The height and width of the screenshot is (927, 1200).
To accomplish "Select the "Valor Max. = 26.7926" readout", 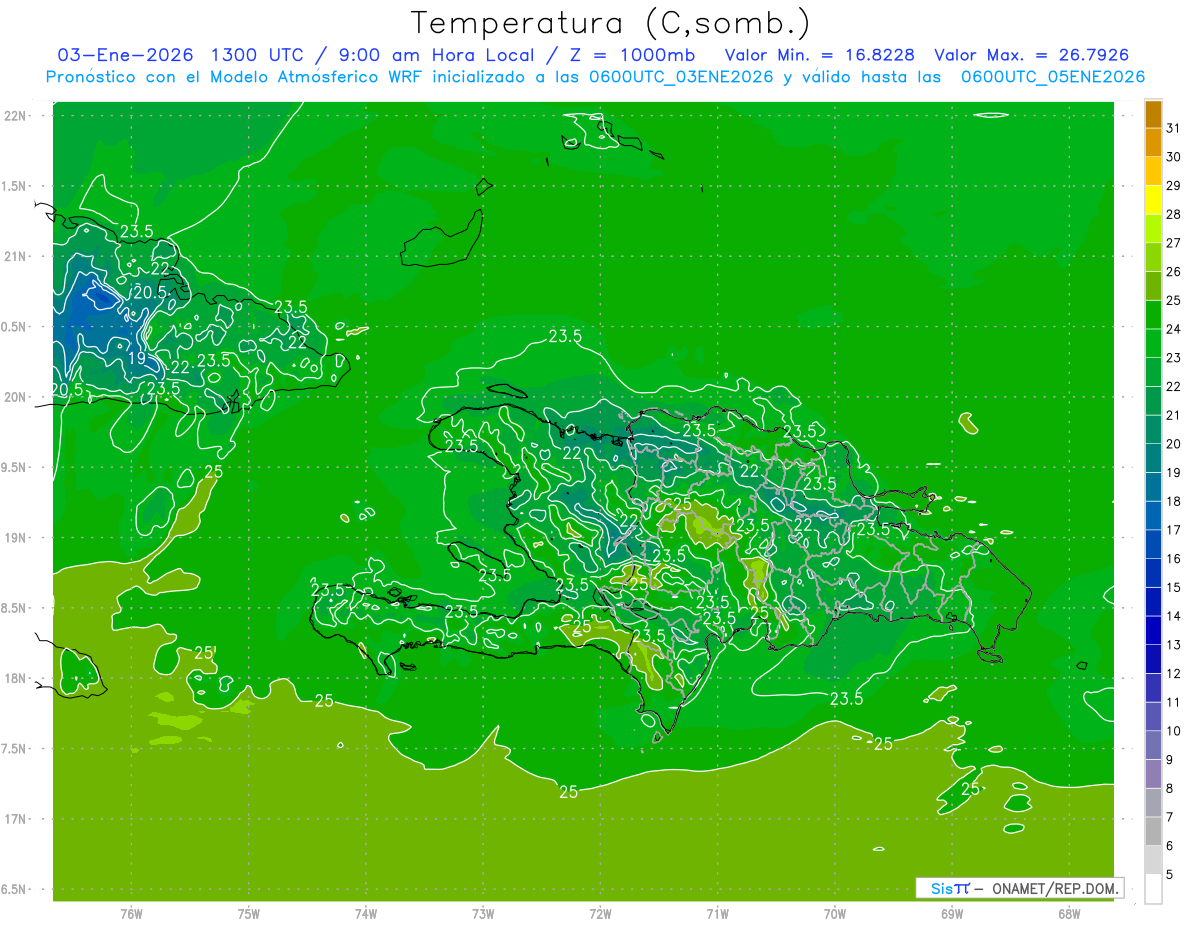I will pos(1032,55).
